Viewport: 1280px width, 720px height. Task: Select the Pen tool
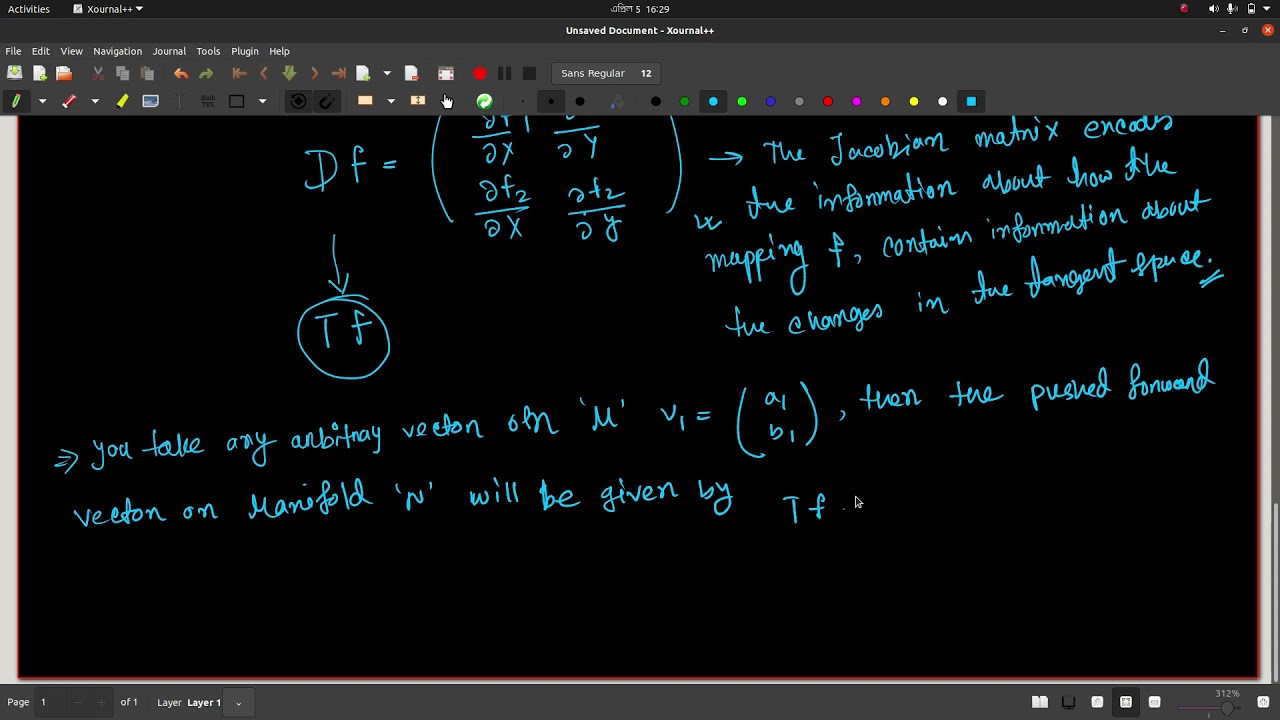[x=16, y=101]
